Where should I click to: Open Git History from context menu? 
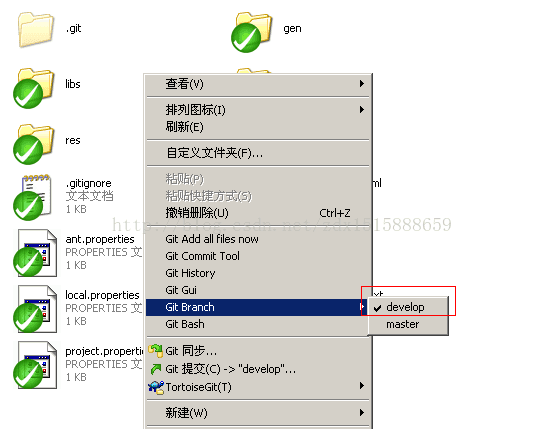[x=258, y=273]
